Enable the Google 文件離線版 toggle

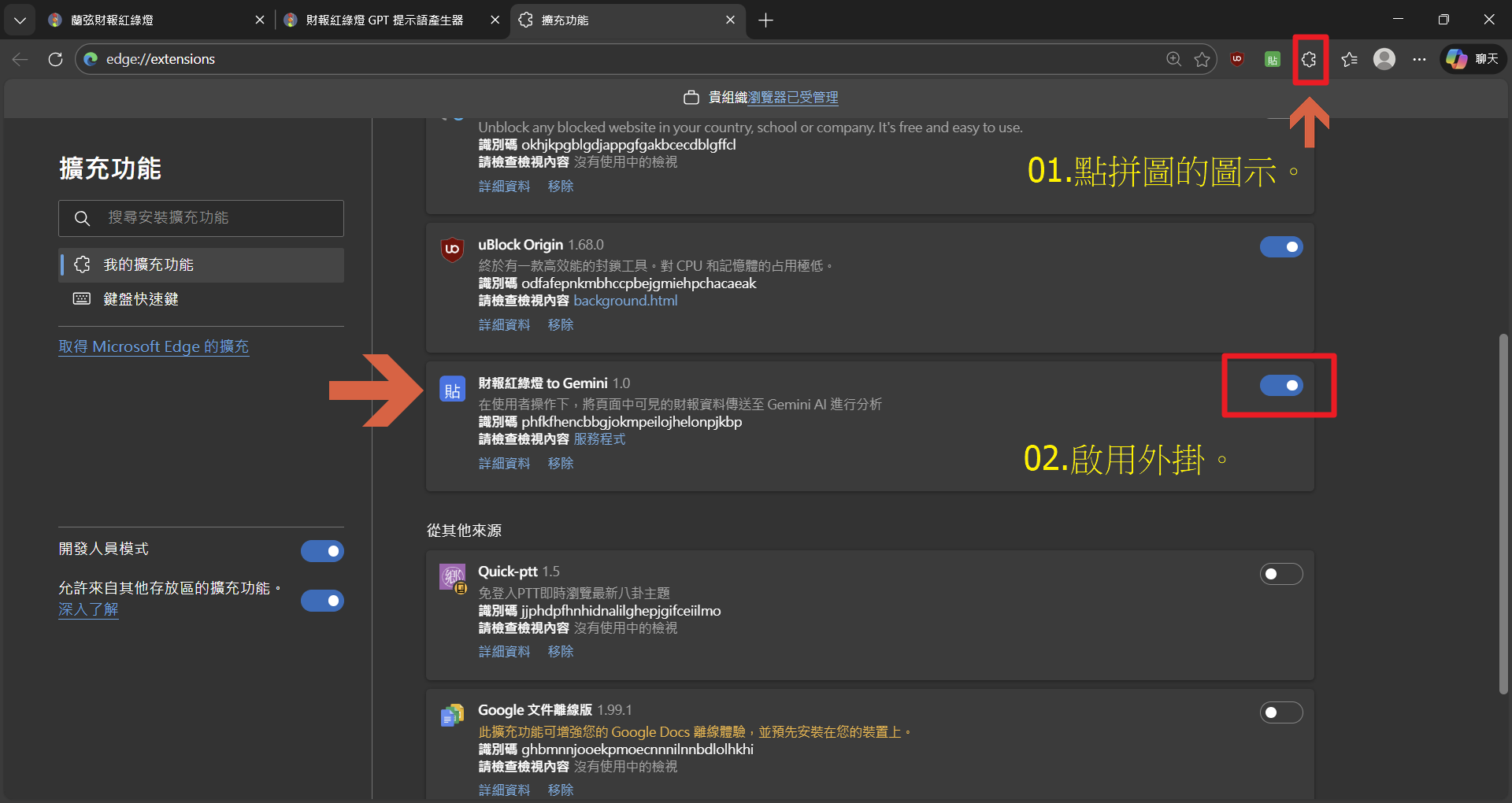(1281, 712)
